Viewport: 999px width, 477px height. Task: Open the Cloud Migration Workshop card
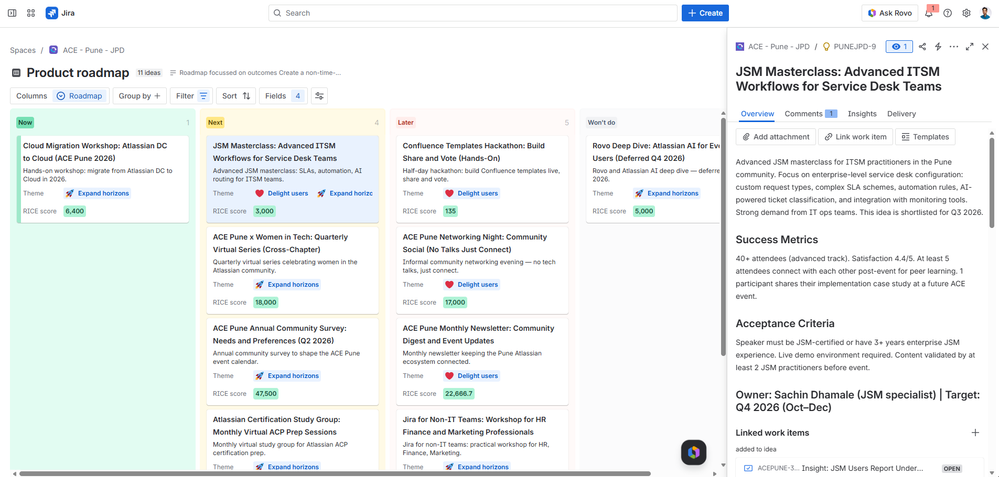pos(103,179)
